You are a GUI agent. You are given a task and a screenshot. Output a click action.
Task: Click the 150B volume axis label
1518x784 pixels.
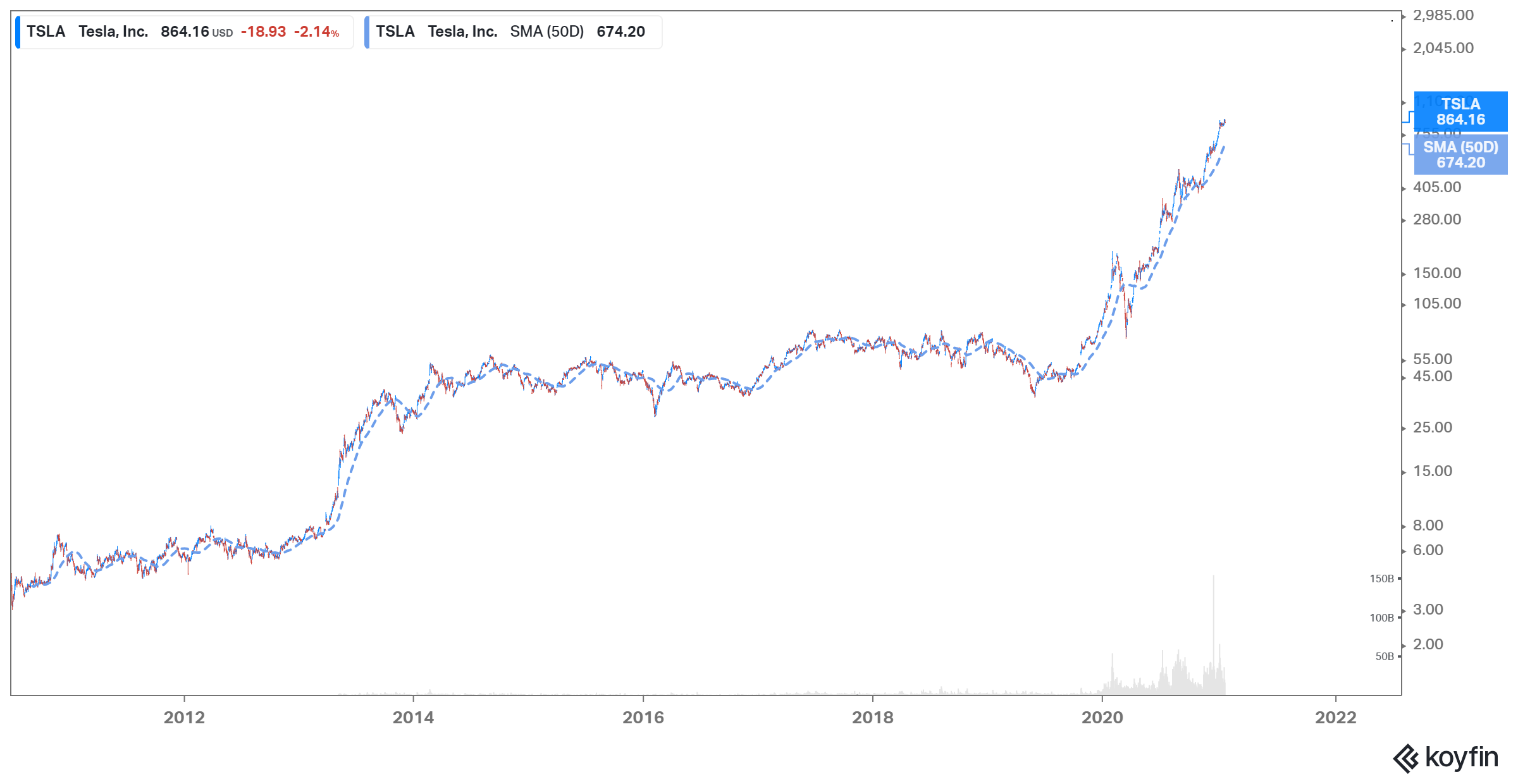[x=1381, y=579]
